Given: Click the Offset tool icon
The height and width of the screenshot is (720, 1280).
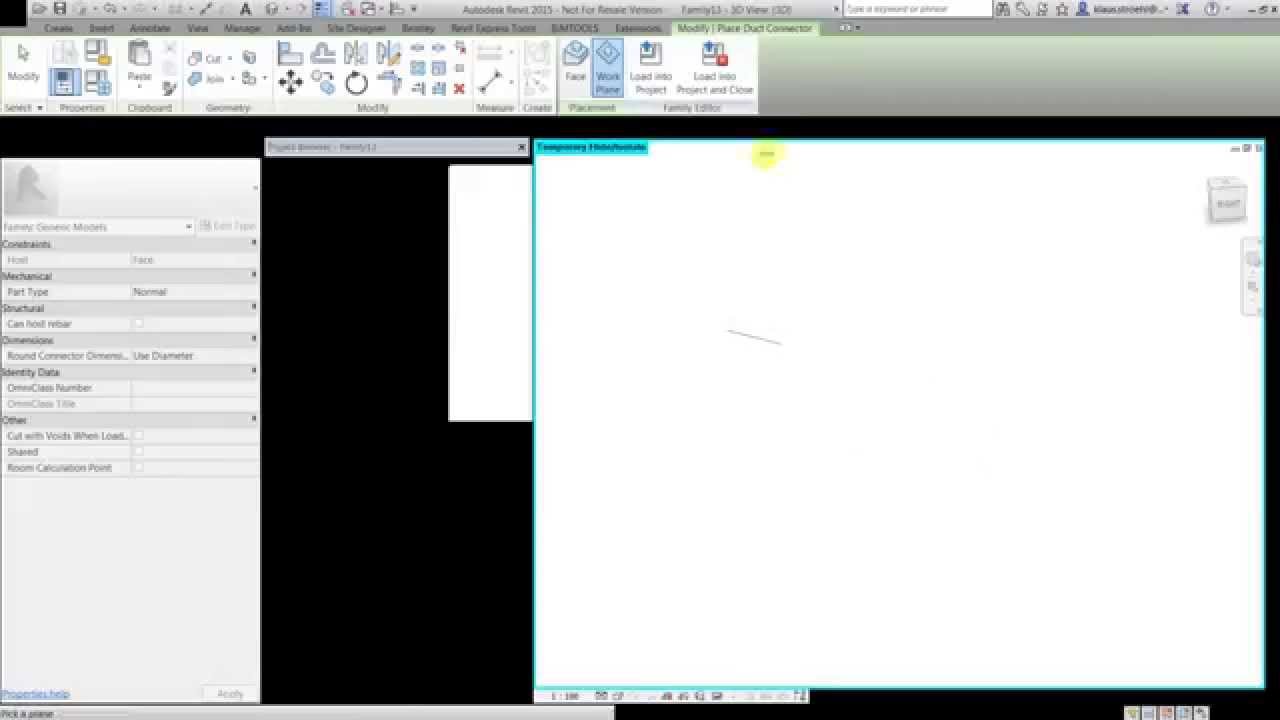Looking at the screenshot, I should (323, 53).
